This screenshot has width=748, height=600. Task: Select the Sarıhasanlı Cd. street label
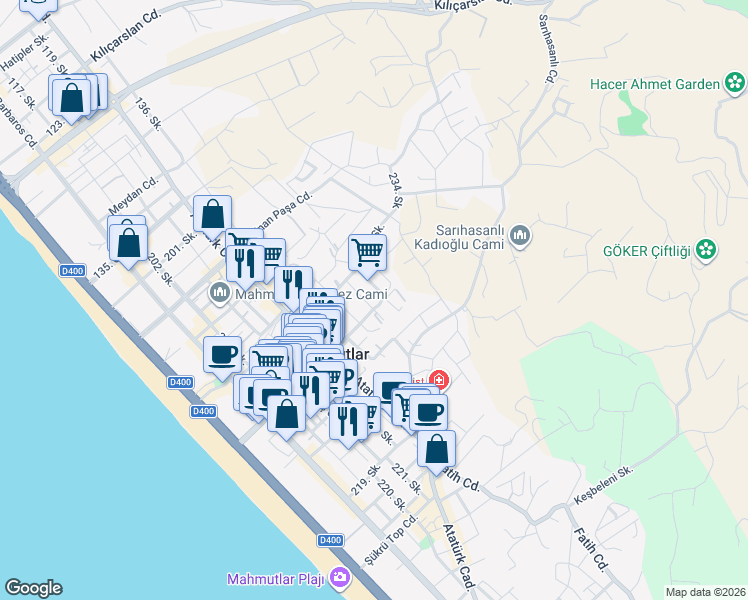548,49
